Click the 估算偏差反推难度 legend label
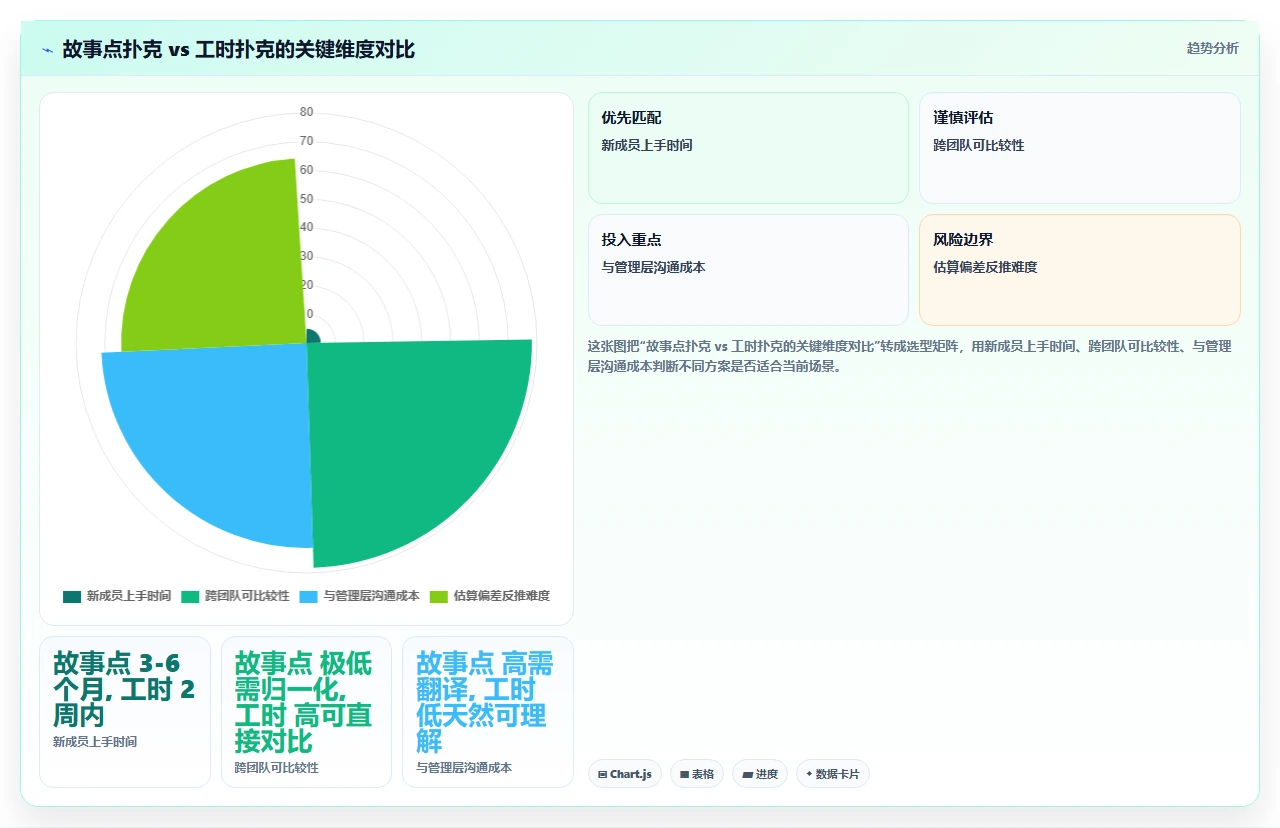This screenshot has height=828, width=1280. point(501,596)
